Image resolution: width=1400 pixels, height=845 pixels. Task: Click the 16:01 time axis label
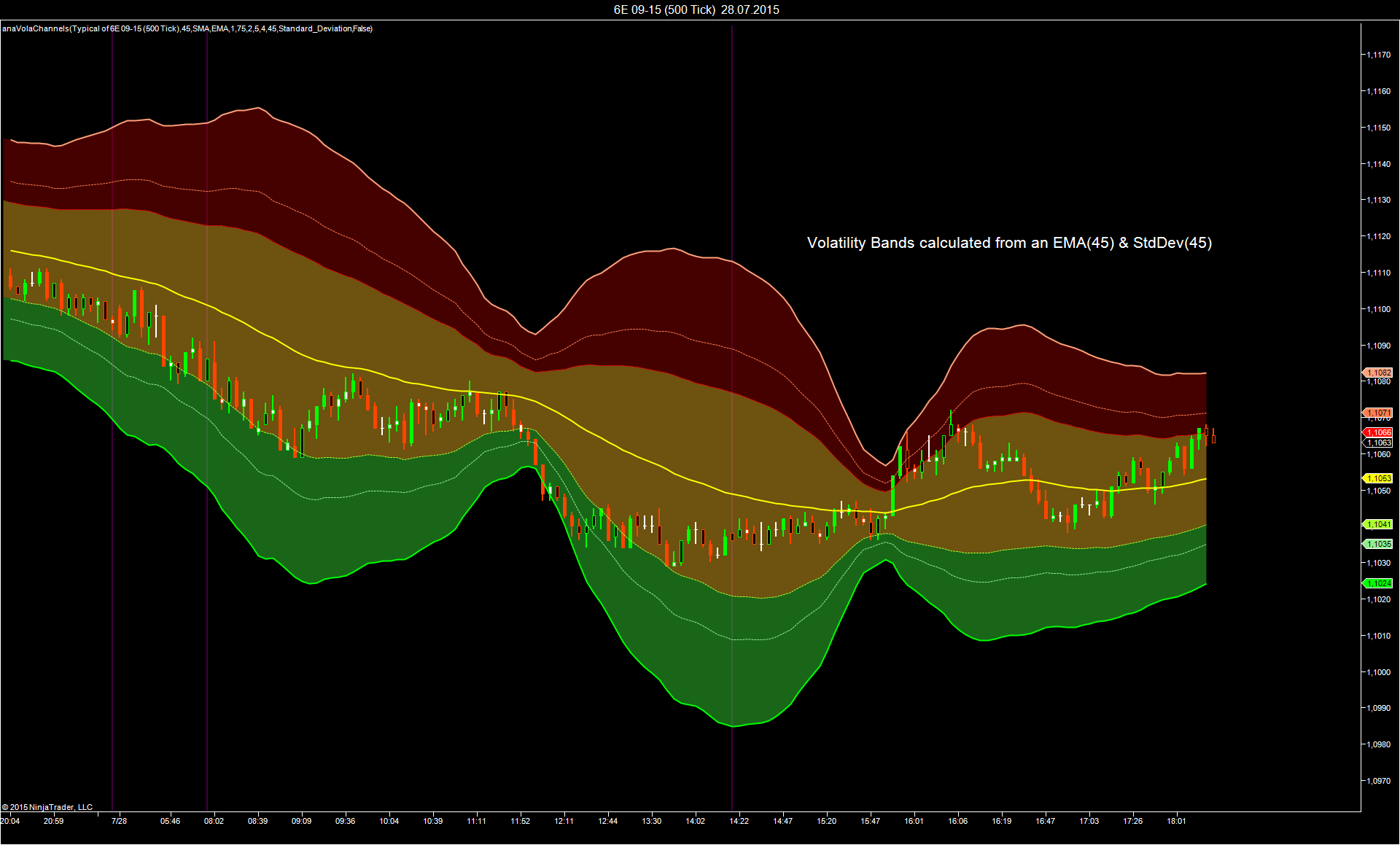click(x=914, y=821)
